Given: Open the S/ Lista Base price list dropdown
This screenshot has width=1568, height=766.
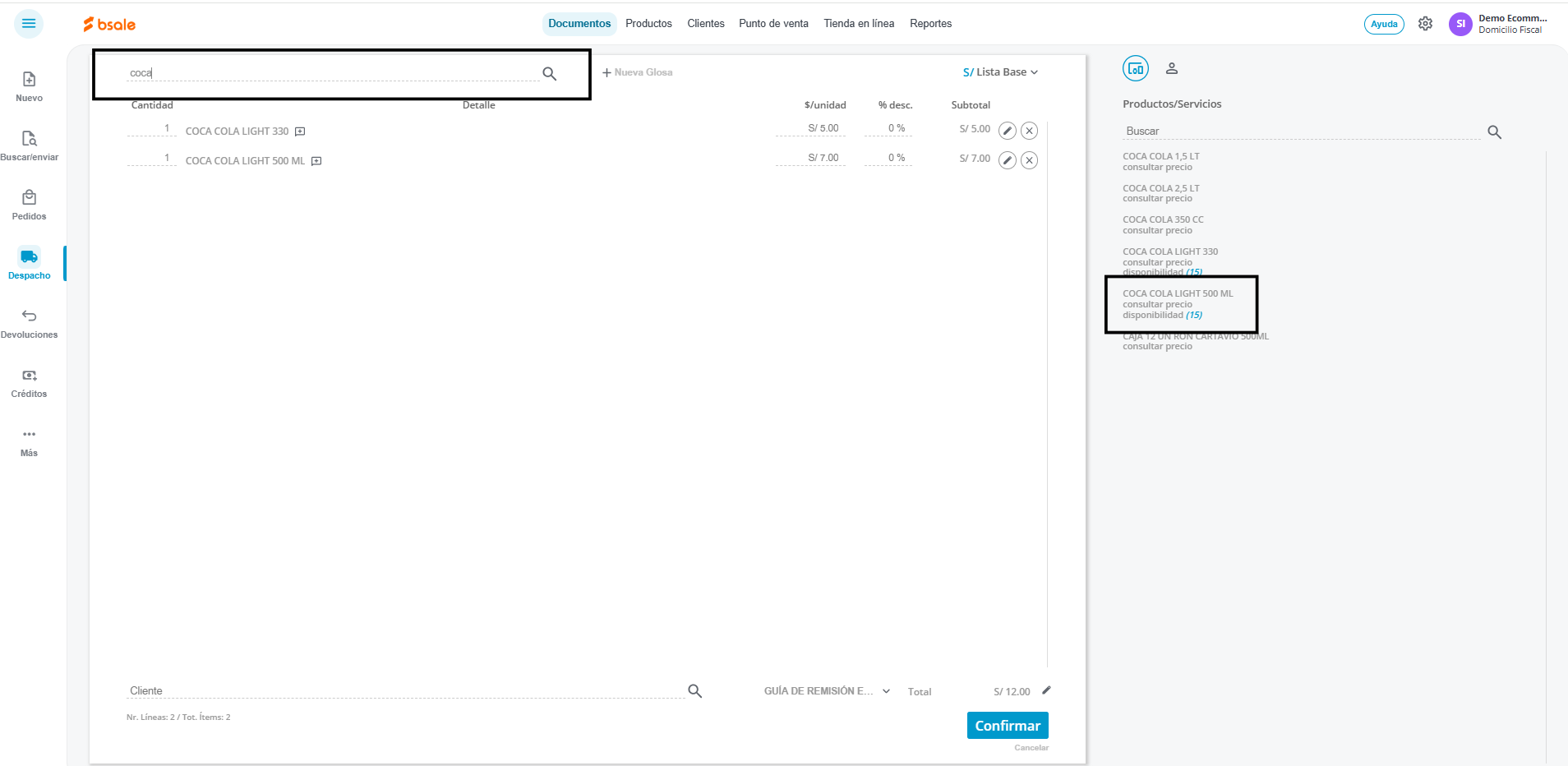Looking at the screenshot, I should [x=1000, y=72].
